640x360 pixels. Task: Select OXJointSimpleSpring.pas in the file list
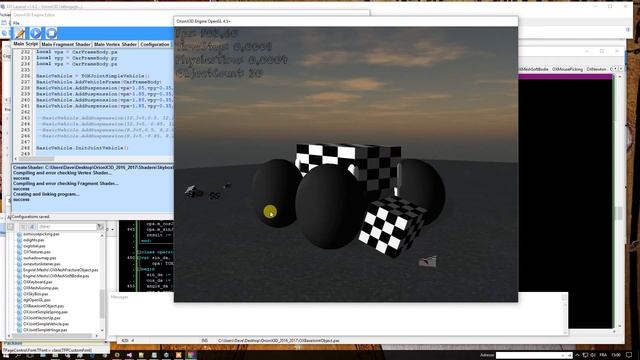[45, 312]
